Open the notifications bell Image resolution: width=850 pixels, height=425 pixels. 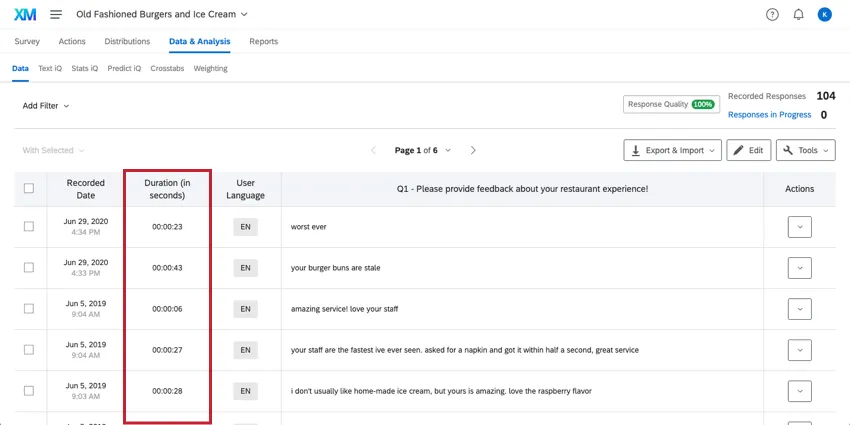pyautogui.click(x=798, y=14)
